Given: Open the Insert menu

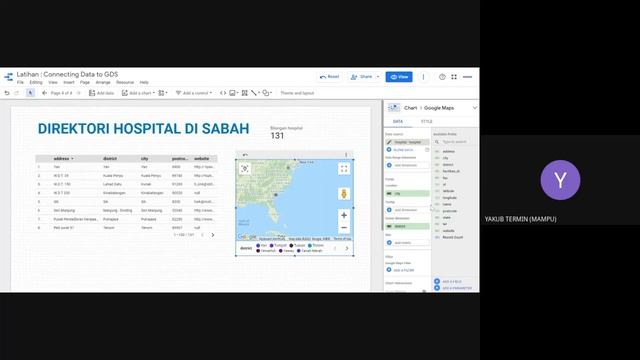Looking at the screenshot, I should click(x=69, y=82).
